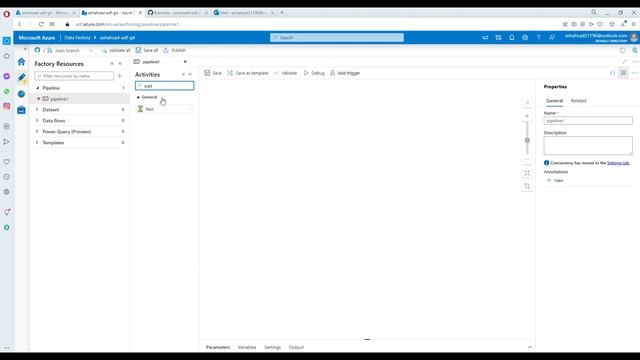This screenshot has height=360, width=640.
Task: Open the Azure feedback icon
Action: coord(552,38)
